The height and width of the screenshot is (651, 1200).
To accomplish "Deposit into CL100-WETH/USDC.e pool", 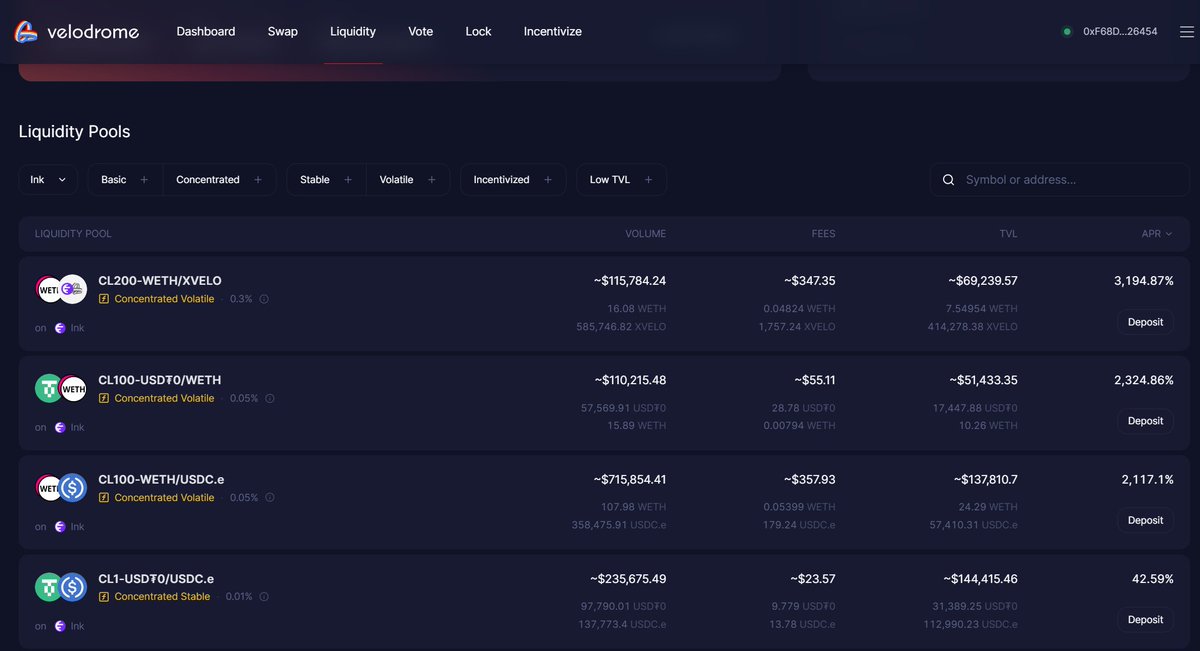I will pyautogui.click(x=1145, y=520).
